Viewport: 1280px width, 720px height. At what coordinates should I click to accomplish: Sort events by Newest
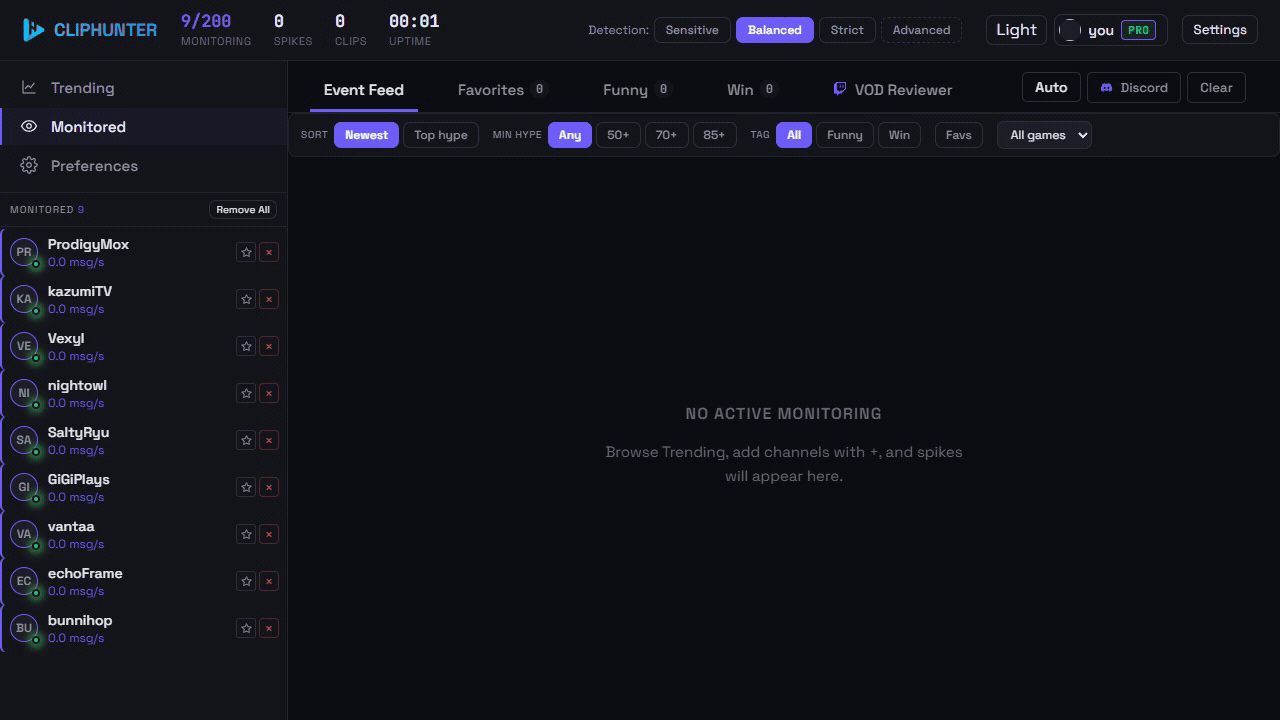[366, 135]
